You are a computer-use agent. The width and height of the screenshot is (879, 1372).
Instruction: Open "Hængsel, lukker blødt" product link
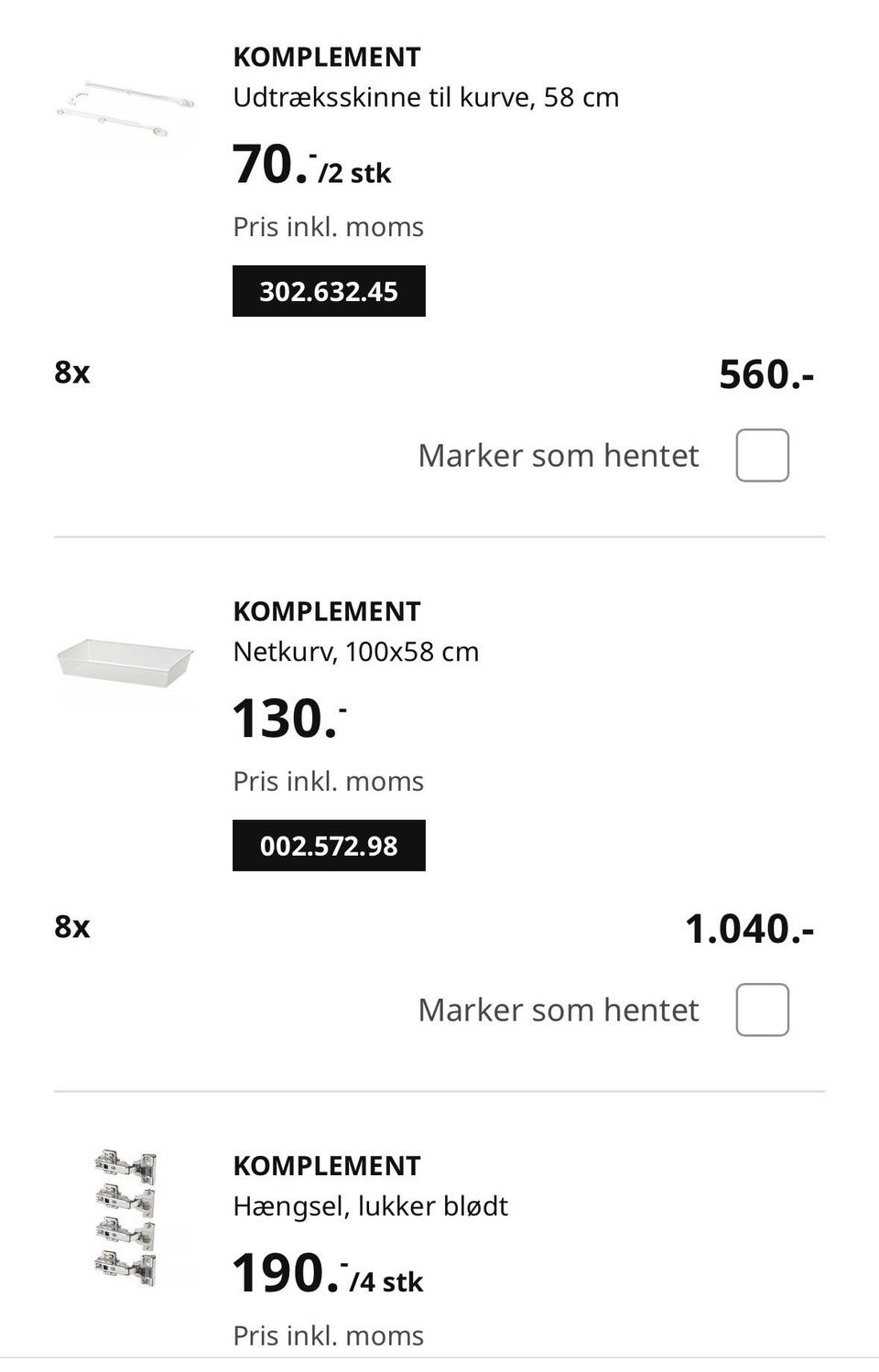[x=370, y=1206]
